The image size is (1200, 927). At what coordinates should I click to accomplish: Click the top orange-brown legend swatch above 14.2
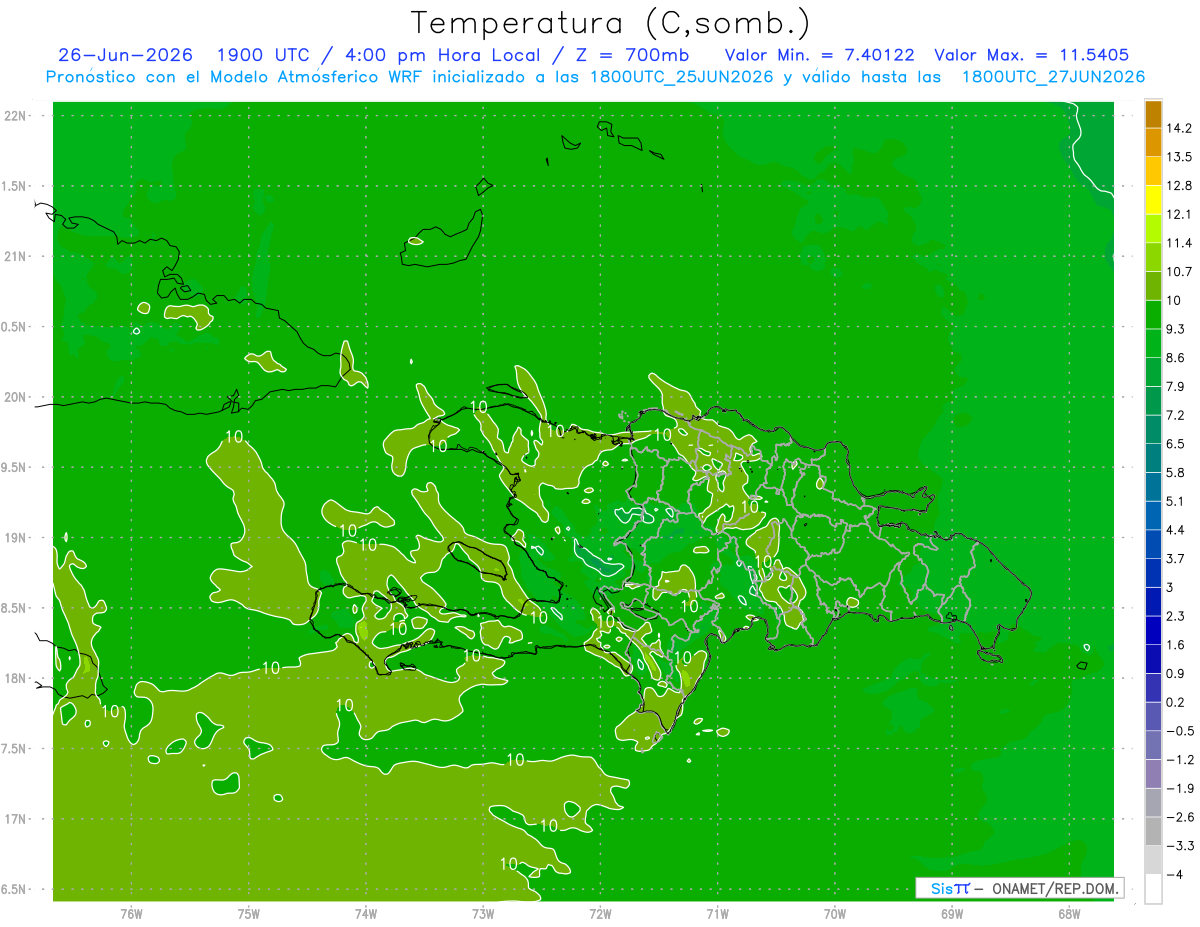pos(1153,114)
